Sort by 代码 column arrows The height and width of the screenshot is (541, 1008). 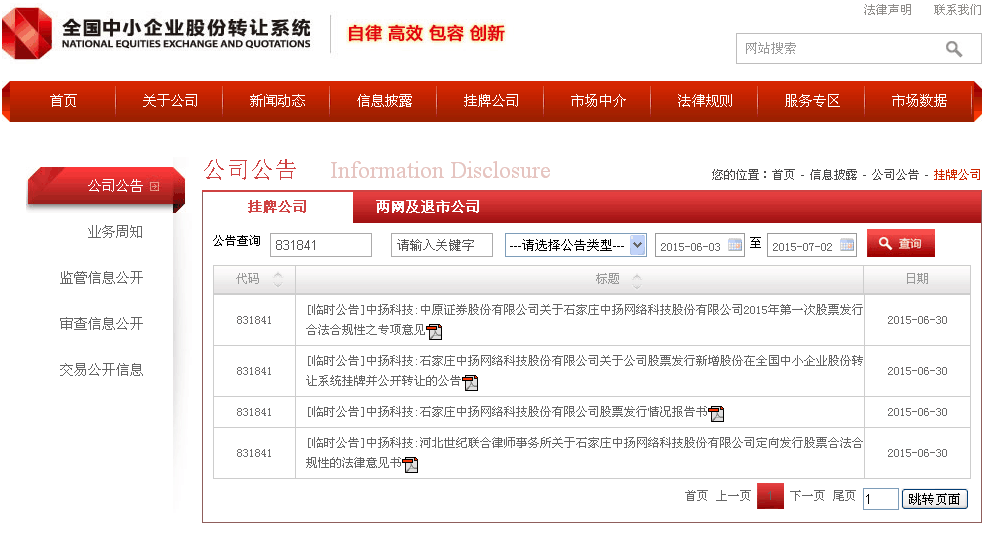coord(278,279)
